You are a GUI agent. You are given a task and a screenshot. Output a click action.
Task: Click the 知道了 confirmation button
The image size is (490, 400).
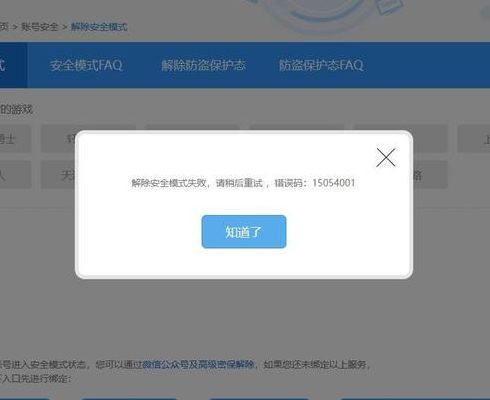pos(244,232)
